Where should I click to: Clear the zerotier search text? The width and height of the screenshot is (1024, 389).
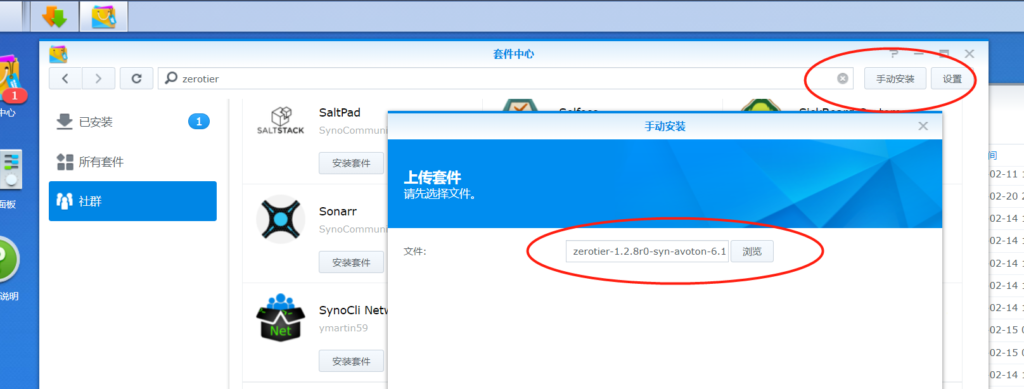[842, 78]
